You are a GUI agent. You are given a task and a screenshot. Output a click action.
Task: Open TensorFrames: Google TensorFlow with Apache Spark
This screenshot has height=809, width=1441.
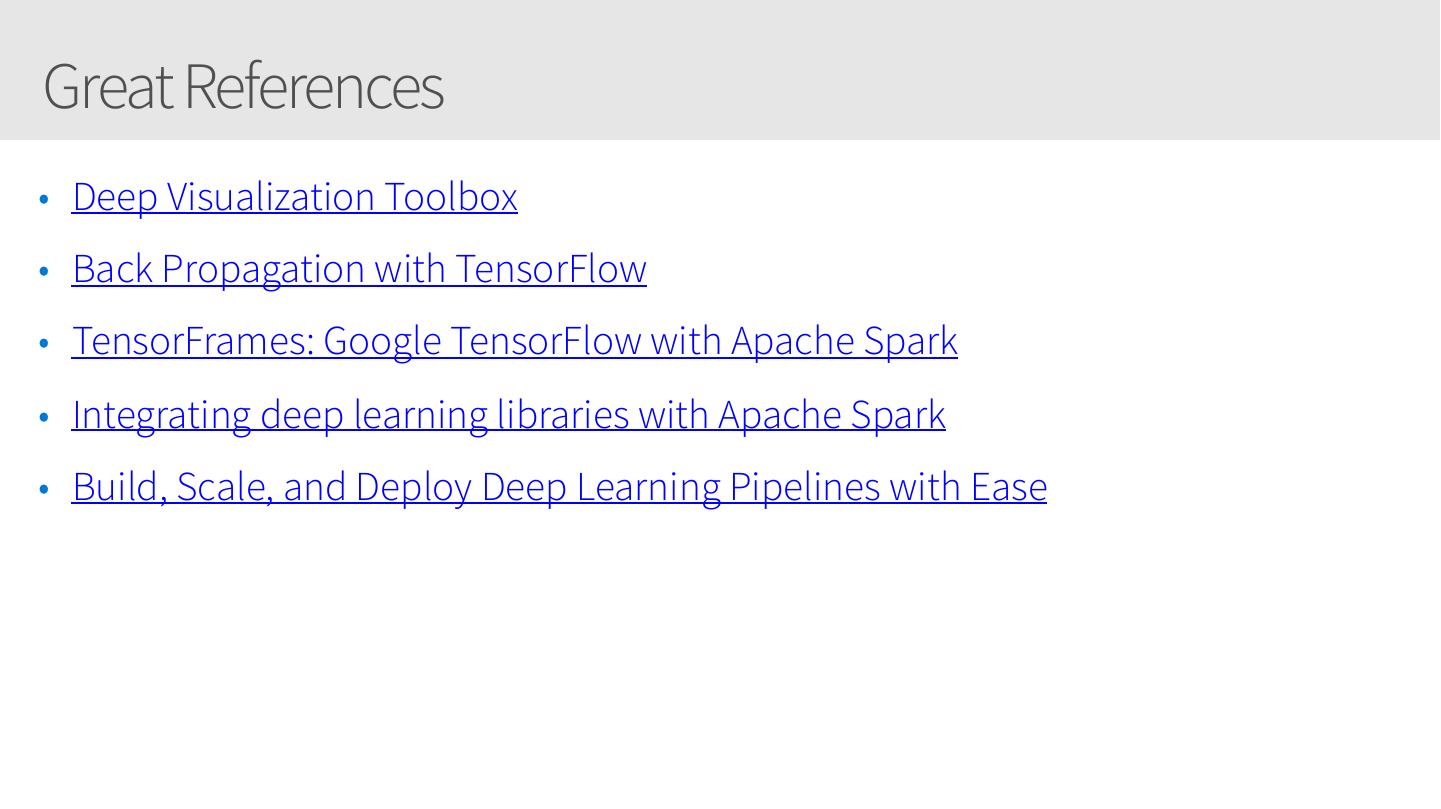514,341
